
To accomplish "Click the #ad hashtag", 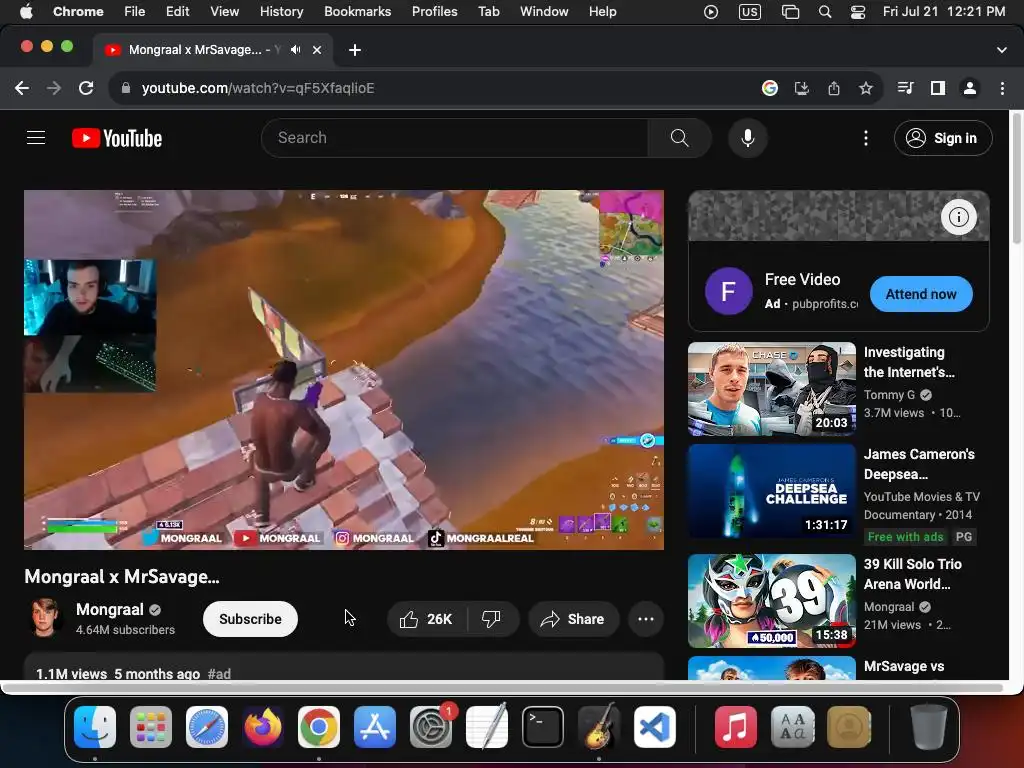I will point(219,673).
